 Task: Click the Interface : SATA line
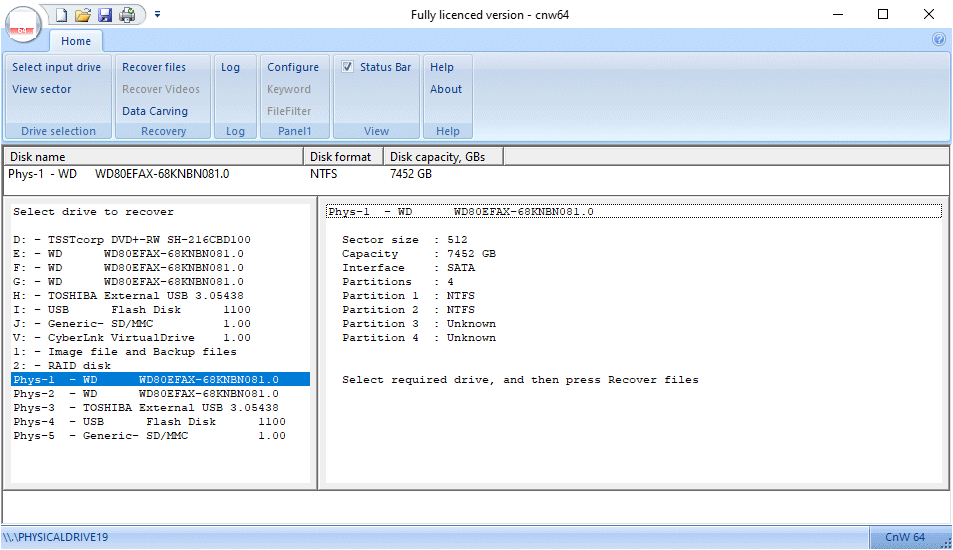tap(408, 267)
